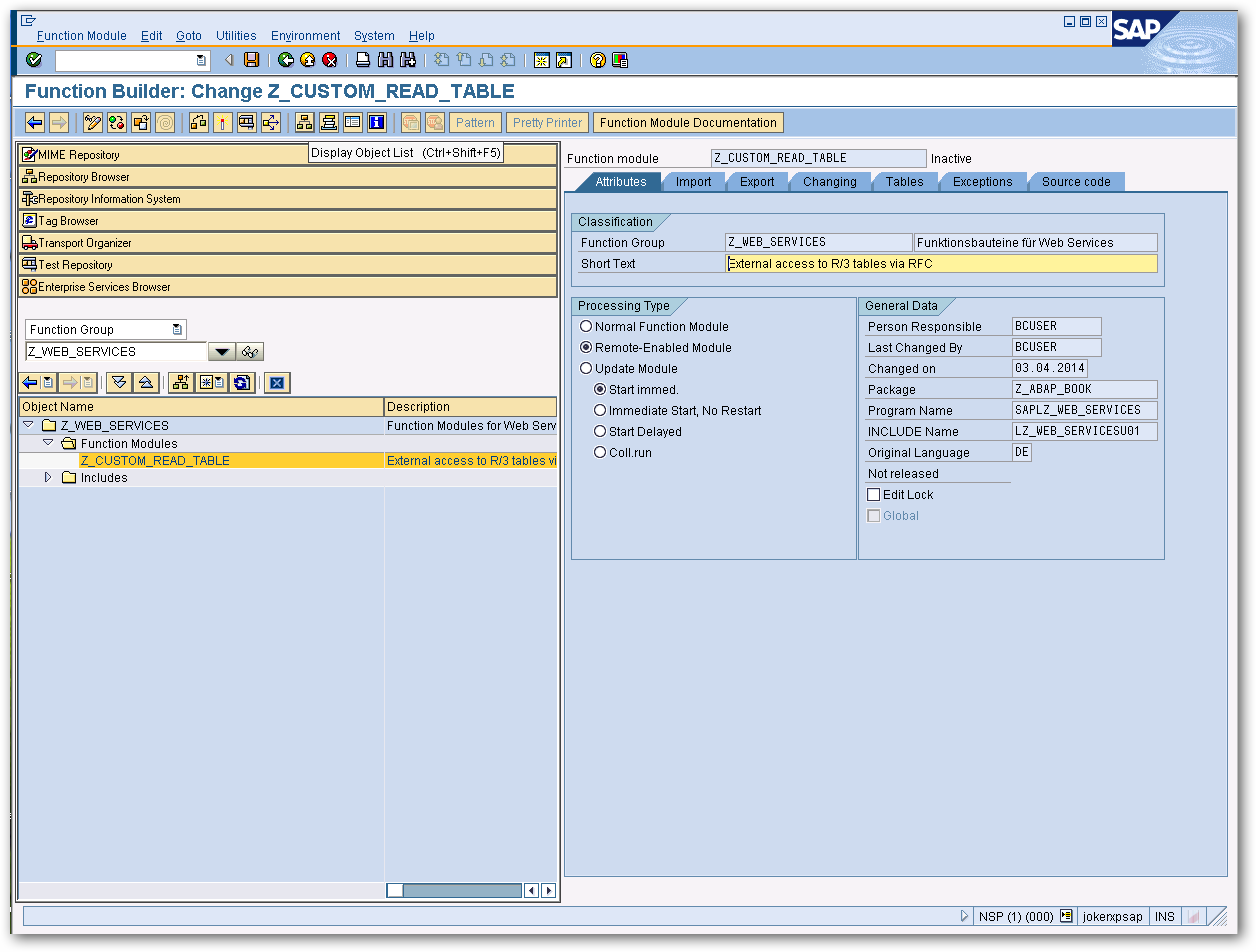Select the Update Module radio button
Screen dimensions: 1256x952
pos(586,369)
